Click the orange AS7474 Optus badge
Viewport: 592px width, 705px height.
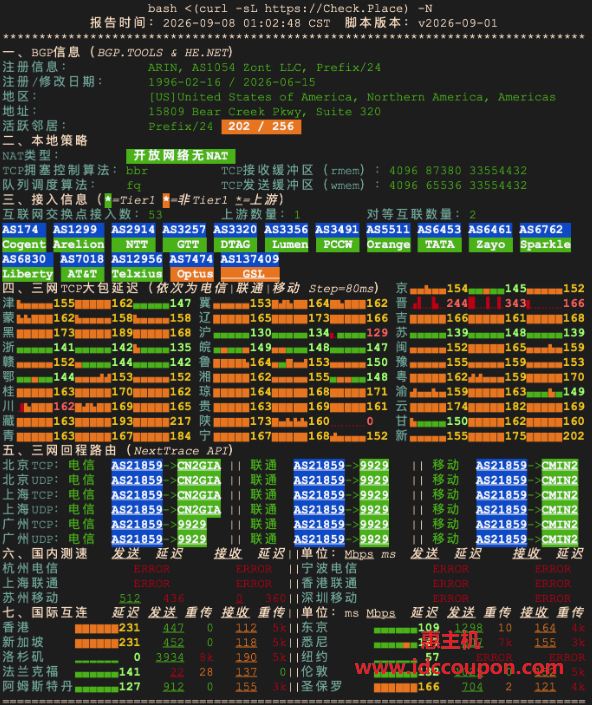191,267
